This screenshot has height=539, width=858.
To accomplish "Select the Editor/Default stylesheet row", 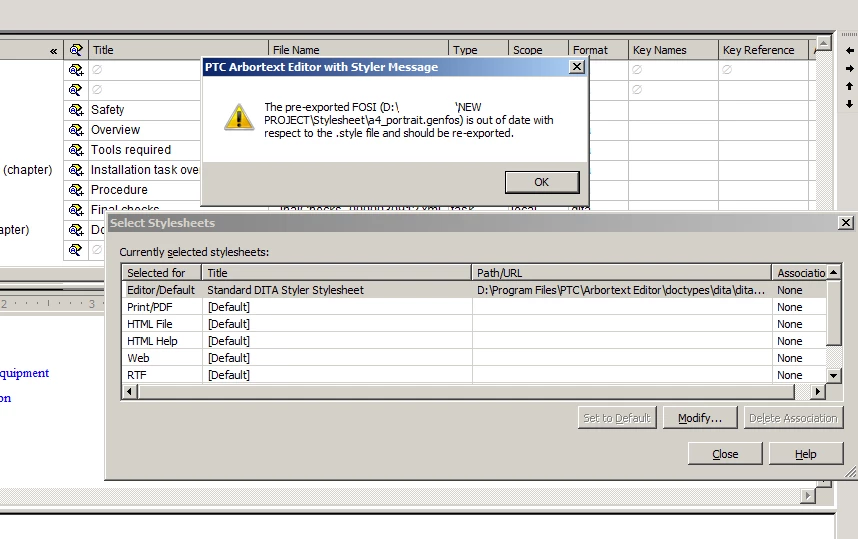I will [474, 290].
